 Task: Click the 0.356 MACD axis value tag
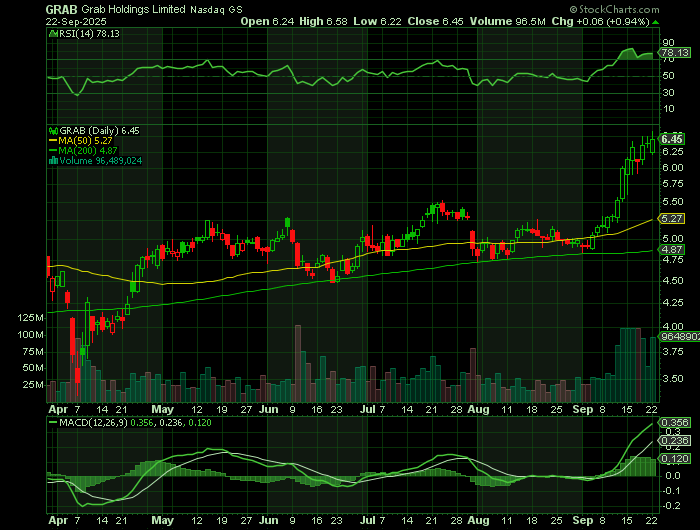click(675, 422)
